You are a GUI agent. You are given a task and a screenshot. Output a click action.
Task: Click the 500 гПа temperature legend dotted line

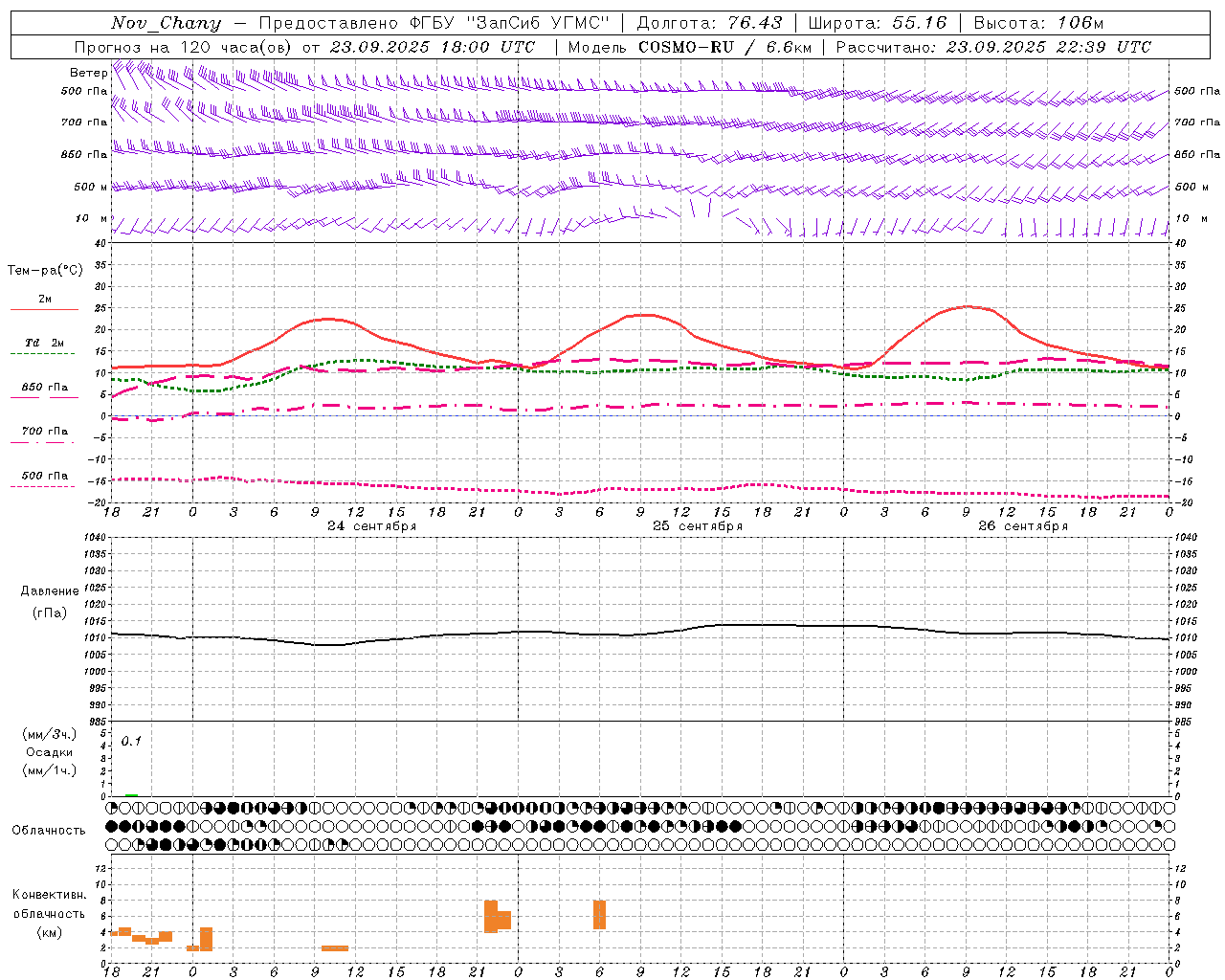(x=42, y=486)
